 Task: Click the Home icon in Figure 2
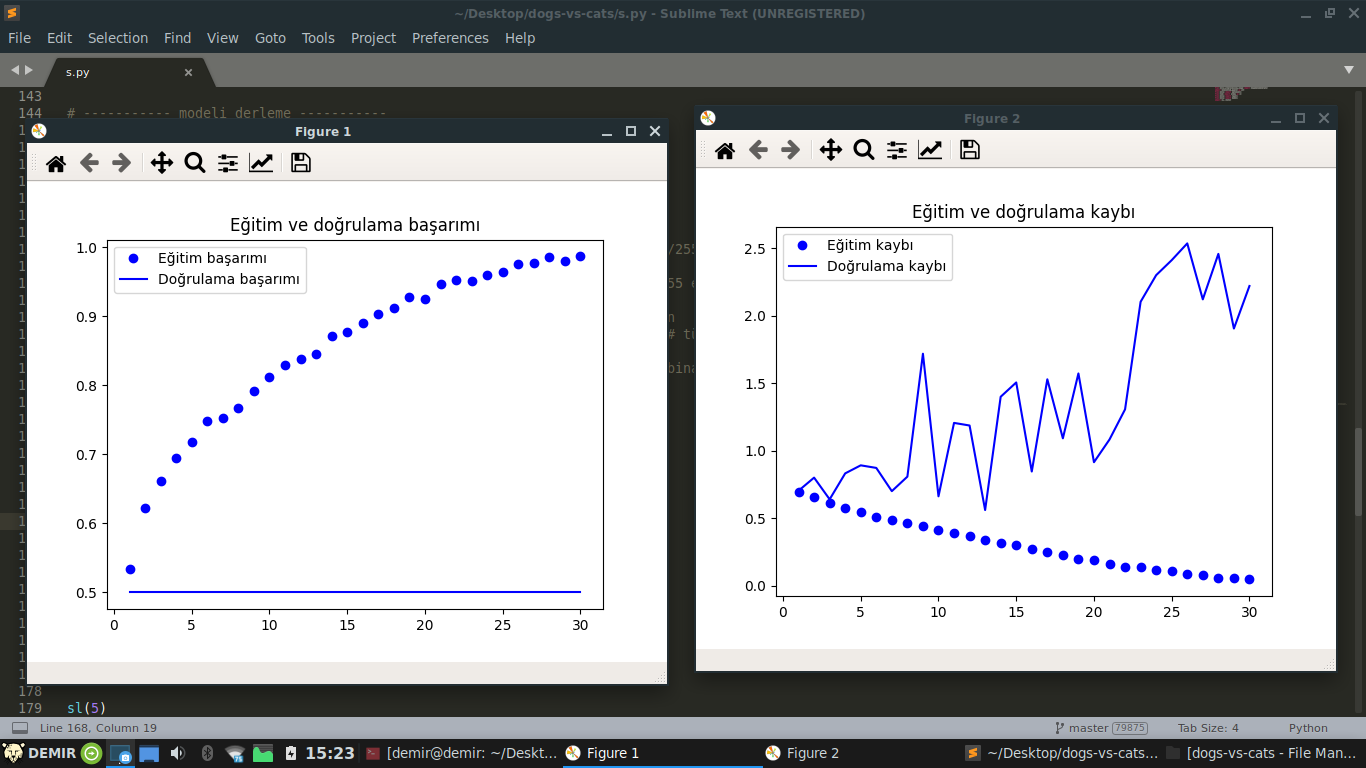coord(725,150)
